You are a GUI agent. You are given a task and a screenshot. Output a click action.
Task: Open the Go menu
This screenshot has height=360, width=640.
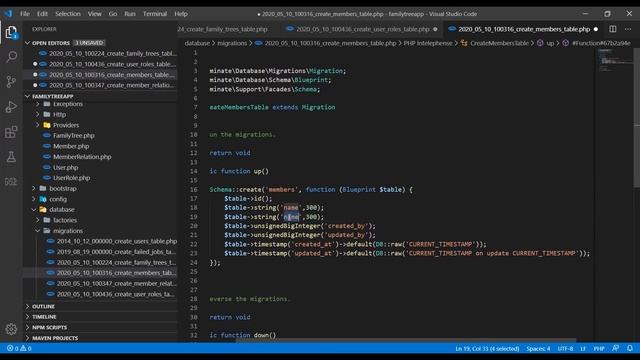113,13
